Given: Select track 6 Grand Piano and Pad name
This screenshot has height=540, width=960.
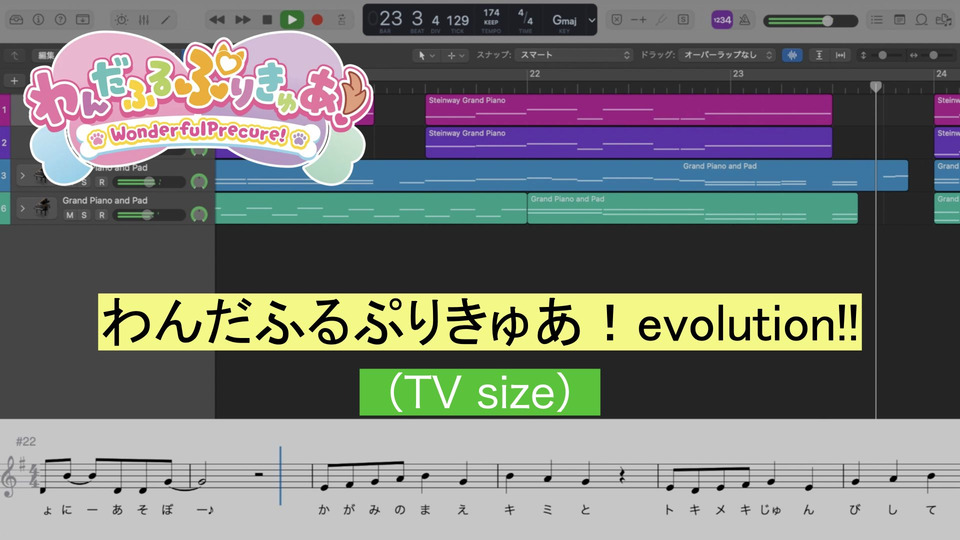Looking at the screenshot, I should [105, 200].
